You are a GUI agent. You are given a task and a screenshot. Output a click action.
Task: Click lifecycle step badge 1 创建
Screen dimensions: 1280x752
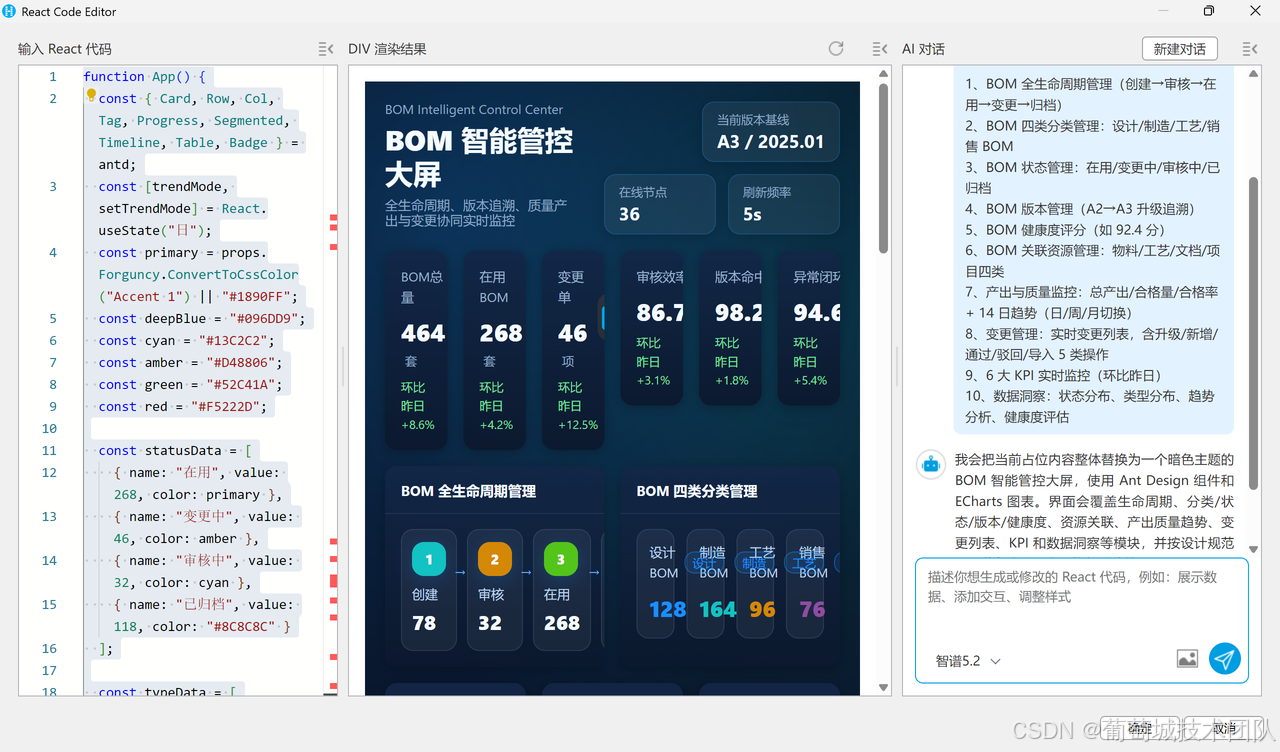429,560
